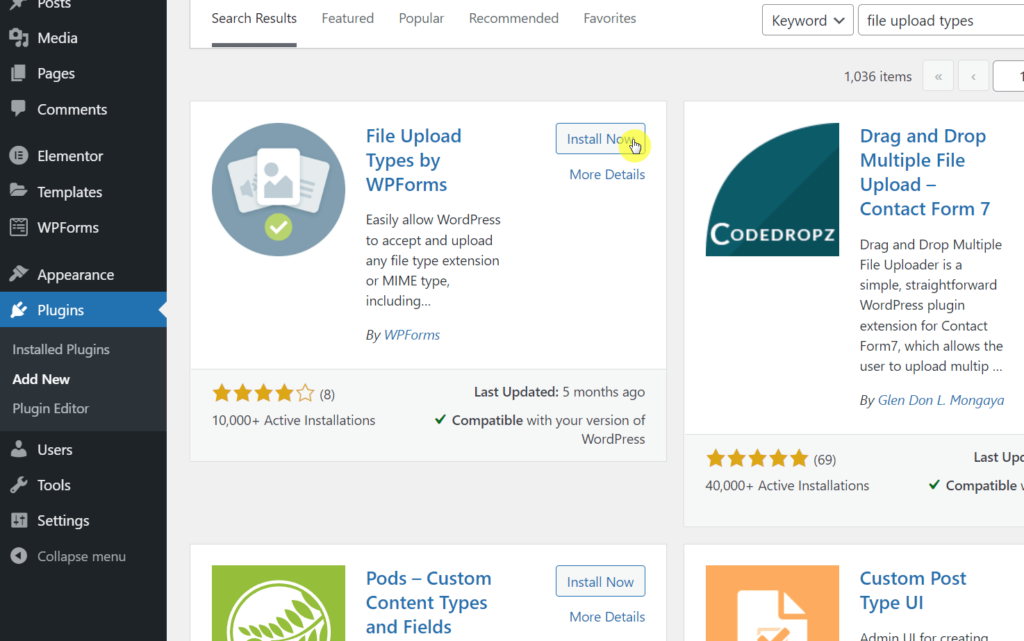Viewport: 1024px width, 641px height.
Task: Click the File Upload Types plugin thumbnail
Action: 278,189
